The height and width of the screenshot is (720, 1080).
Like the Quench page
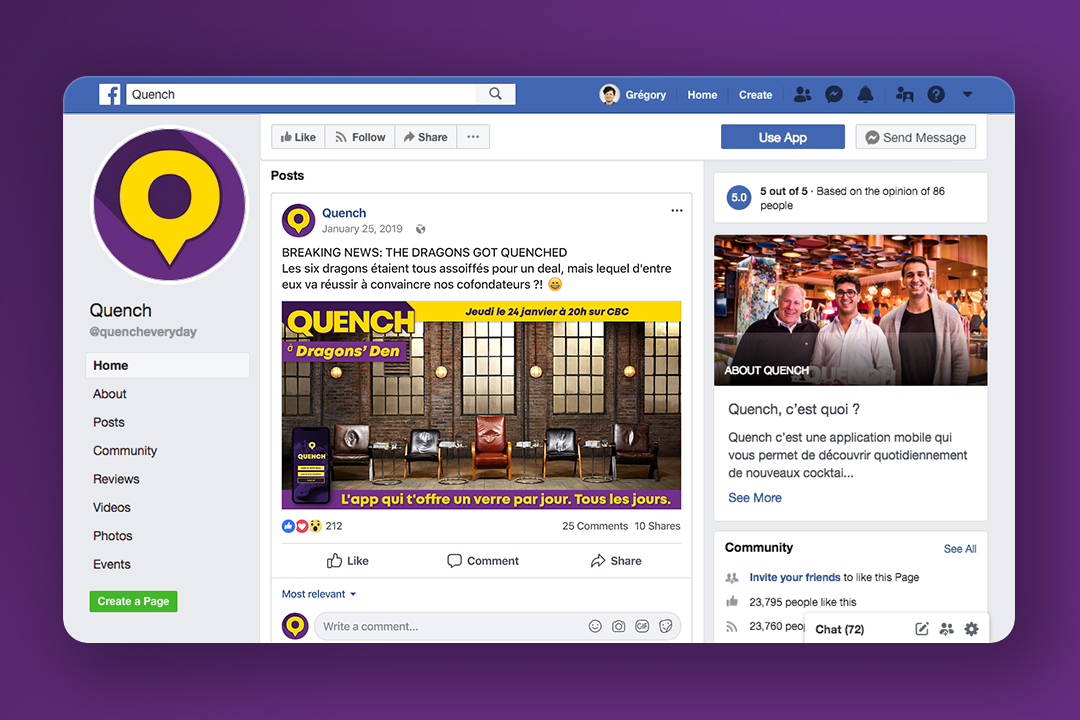pyautogui.click(x=298, y=137)
